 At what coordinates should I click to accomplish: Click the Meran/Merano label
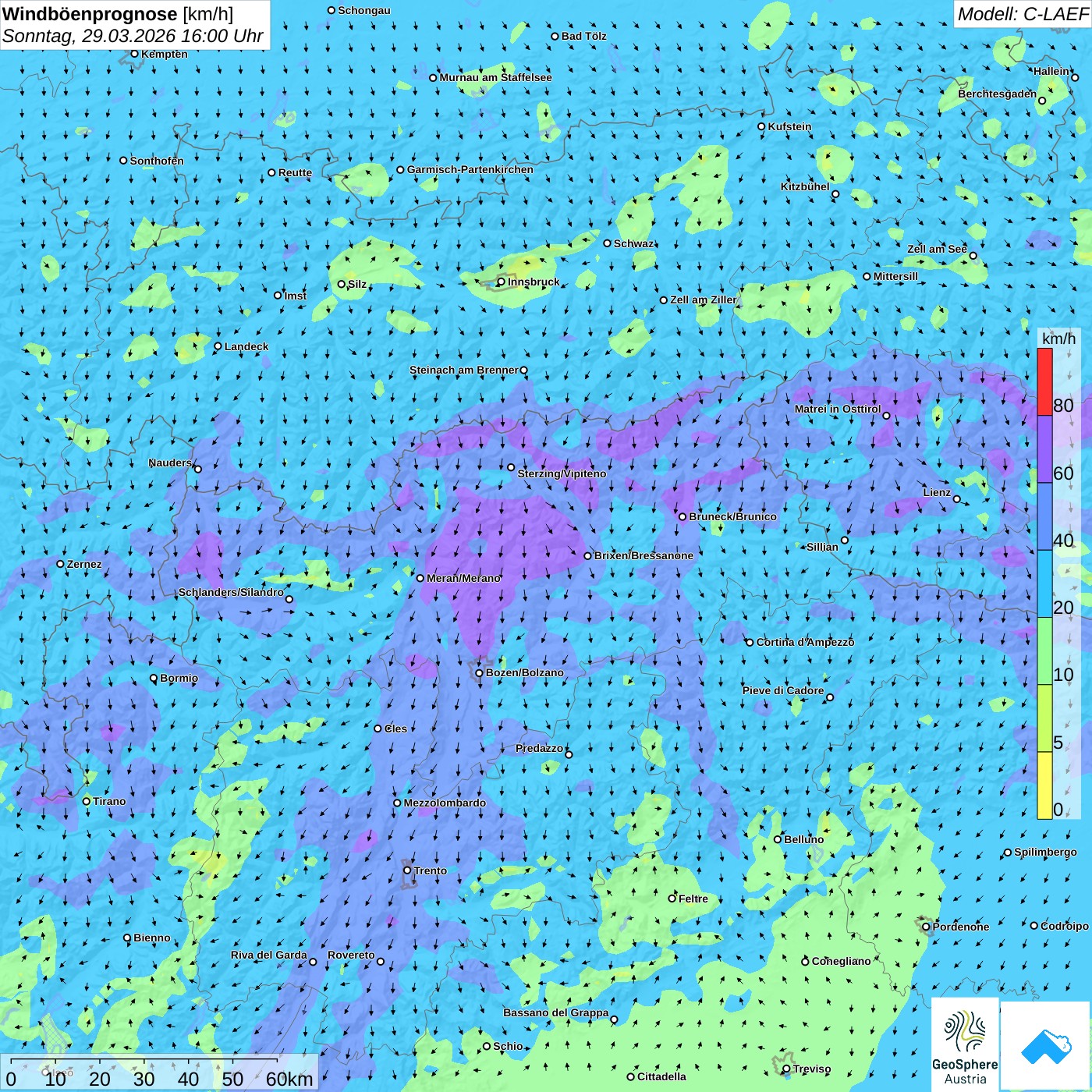click(x=463, y=578)
